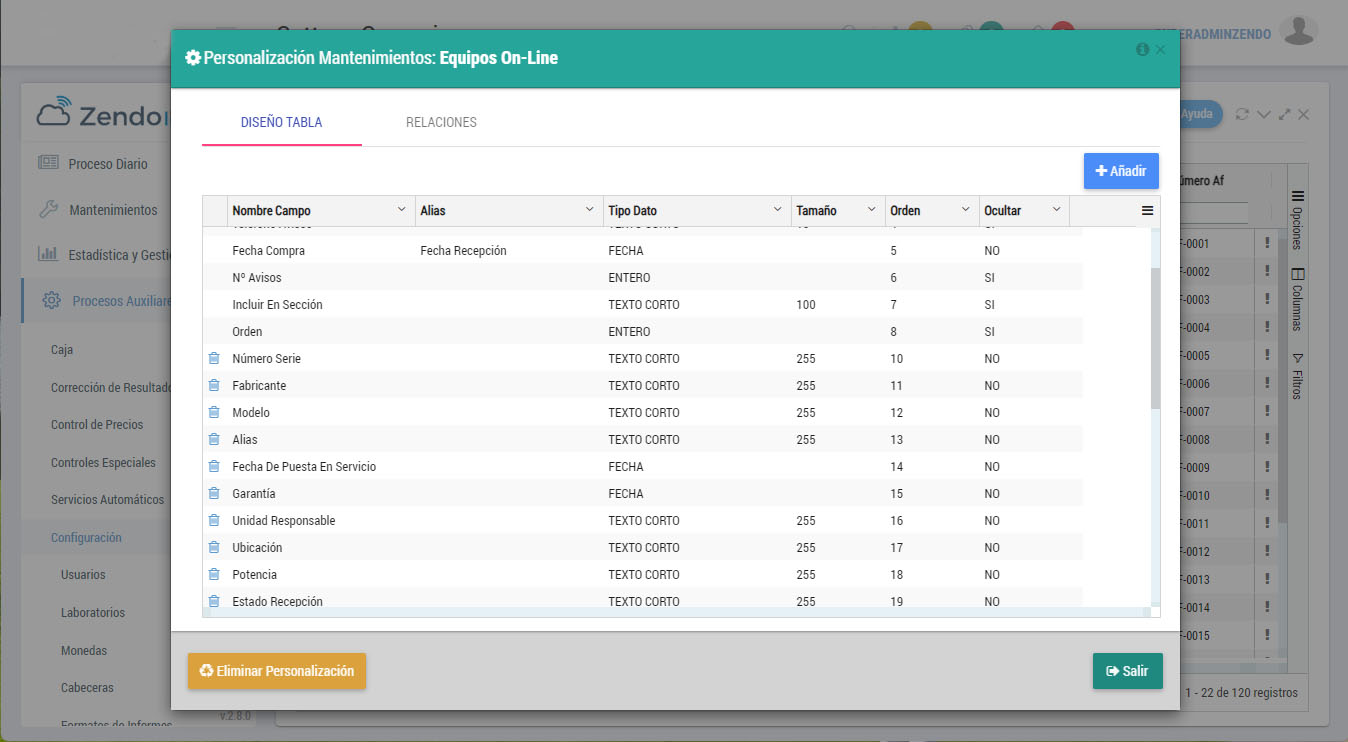This screenshot has width=1348, height=742.
Task: Open the Tamaño column dropdown arrow
Action: tap(872, 210)
